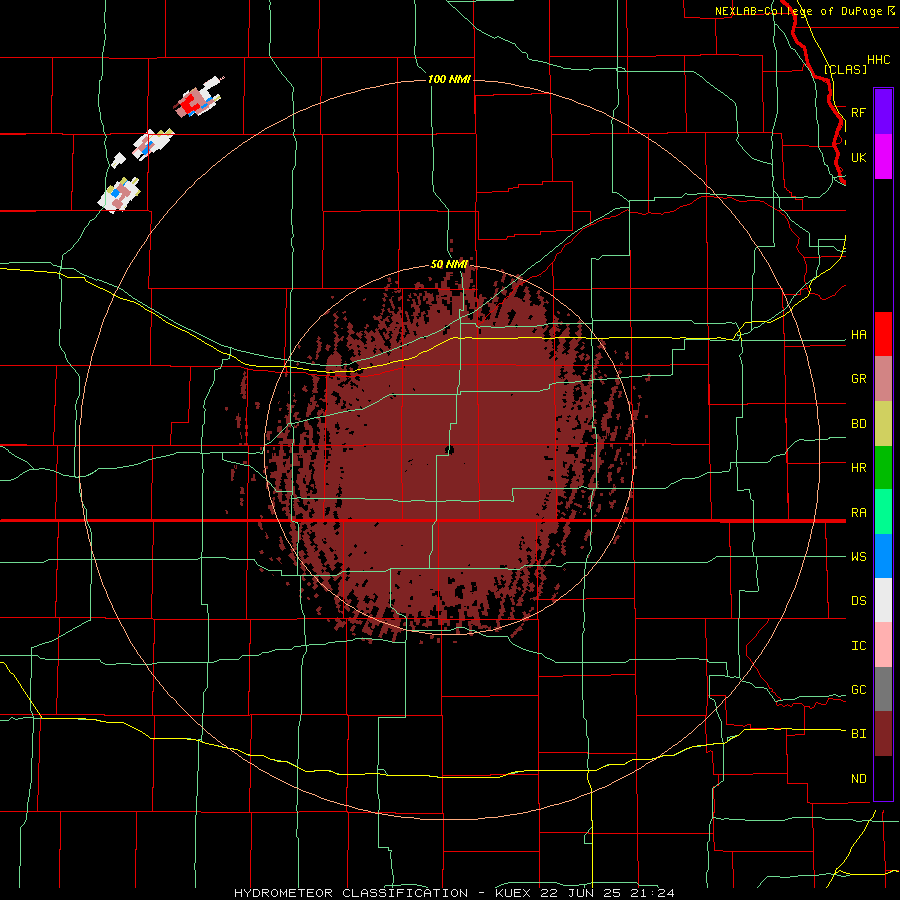900x900 pixels.
Task: Click the BI dark-red legend swatch
Action: tap(883, 734)
